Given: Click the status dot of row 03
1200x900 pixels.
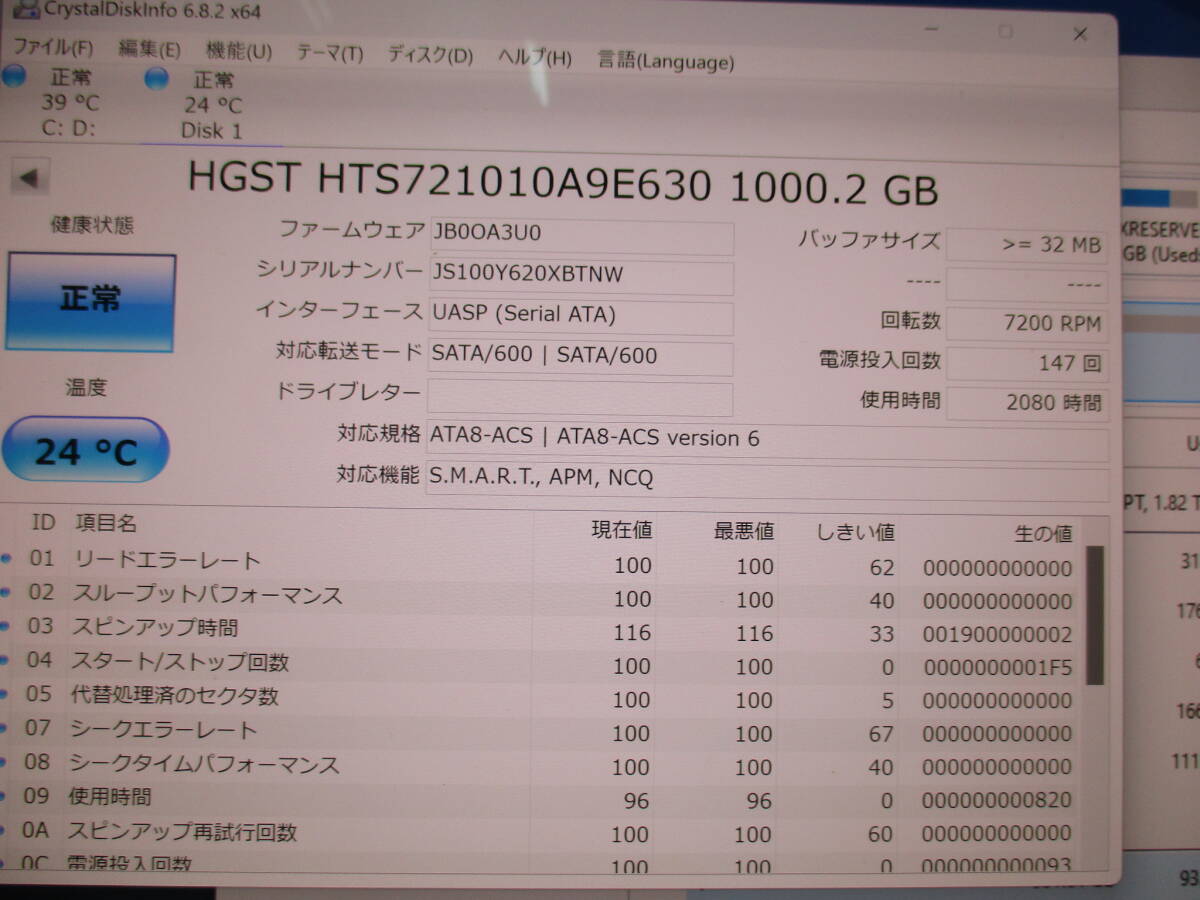Looking at the screenshot, I should click(5, 626).
